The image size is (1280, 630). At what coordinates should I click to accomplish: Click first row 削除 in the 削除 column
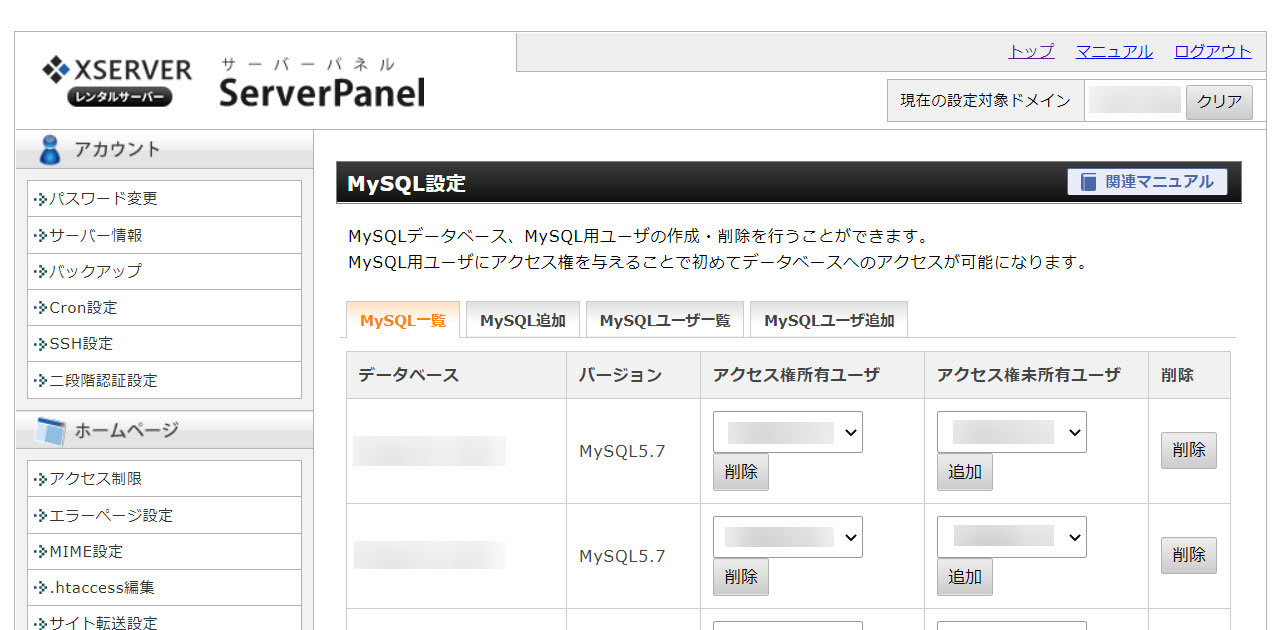[x=1189, y=450]
